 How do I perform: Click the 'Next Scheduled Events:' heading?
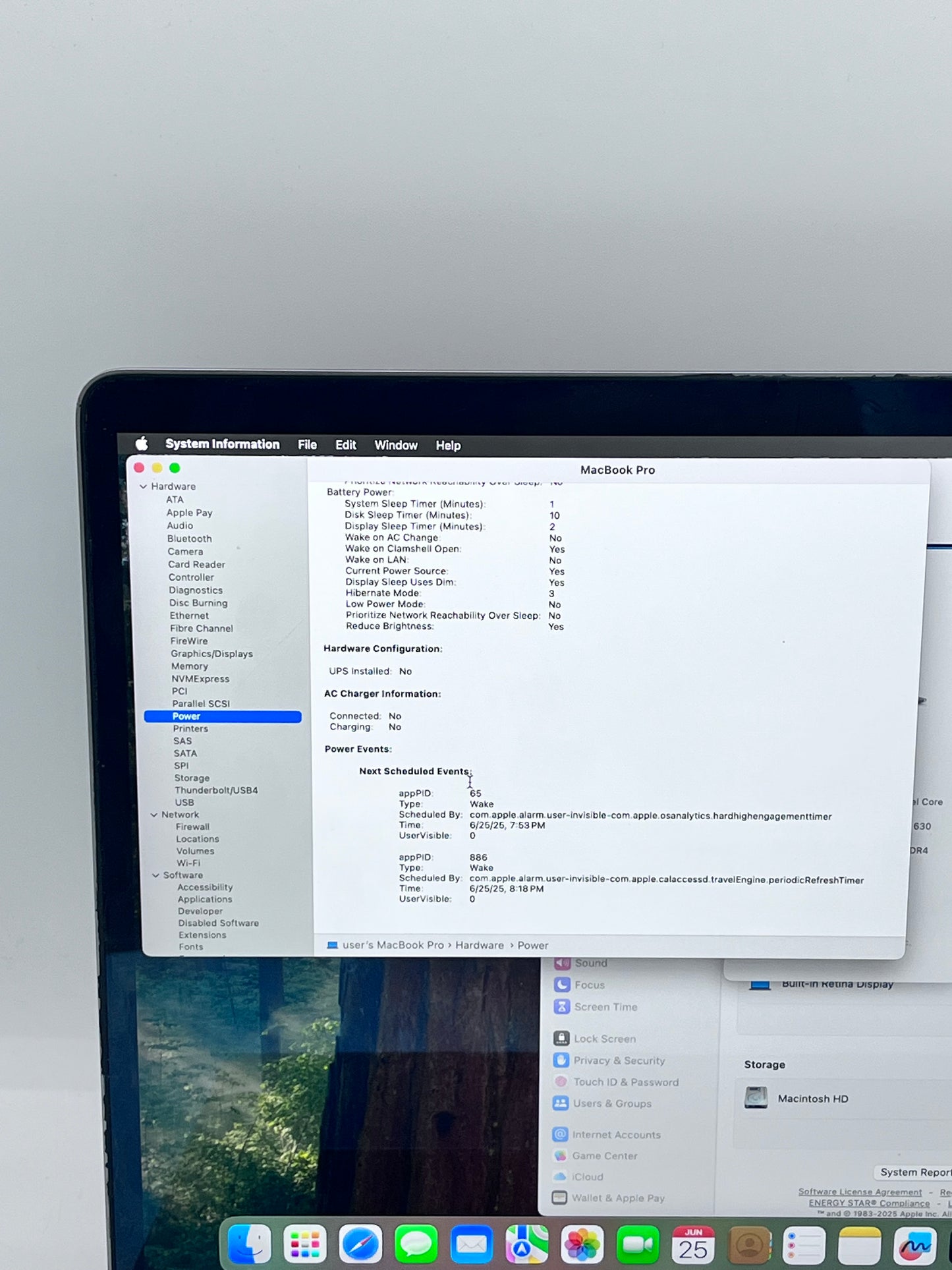tap(416, 771)
